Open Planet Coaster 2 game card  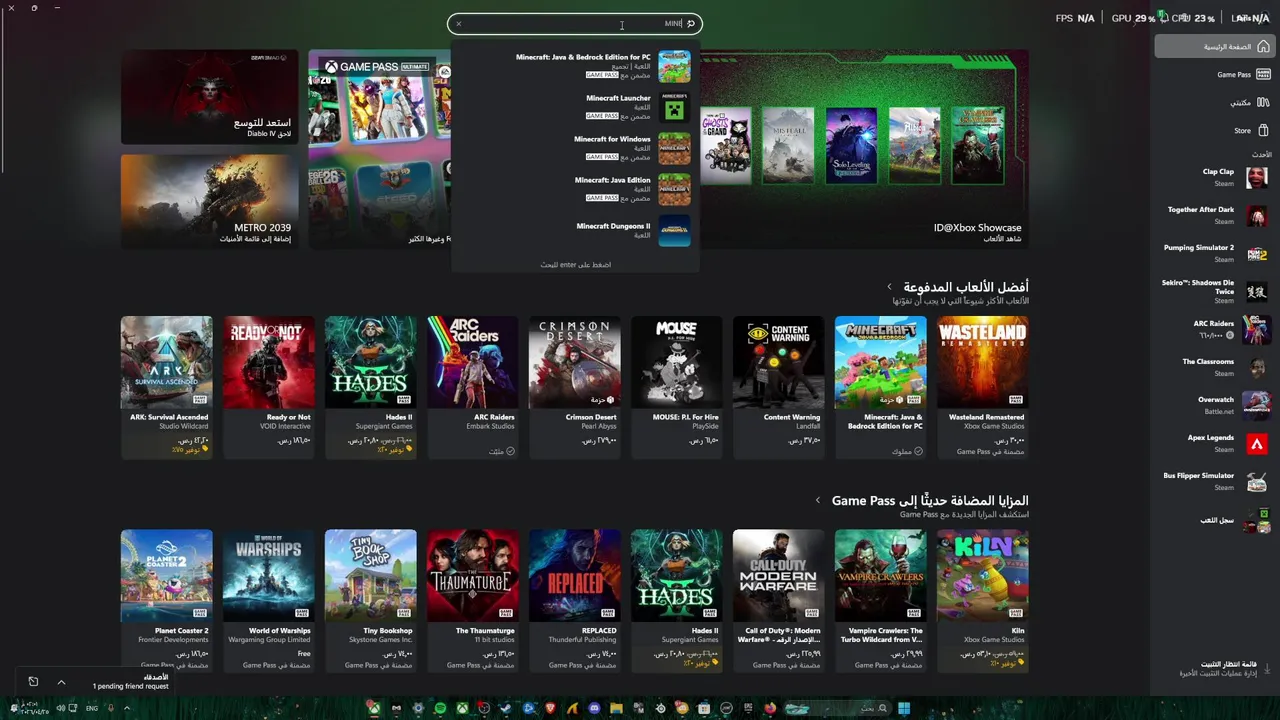[x=166, y=600]
